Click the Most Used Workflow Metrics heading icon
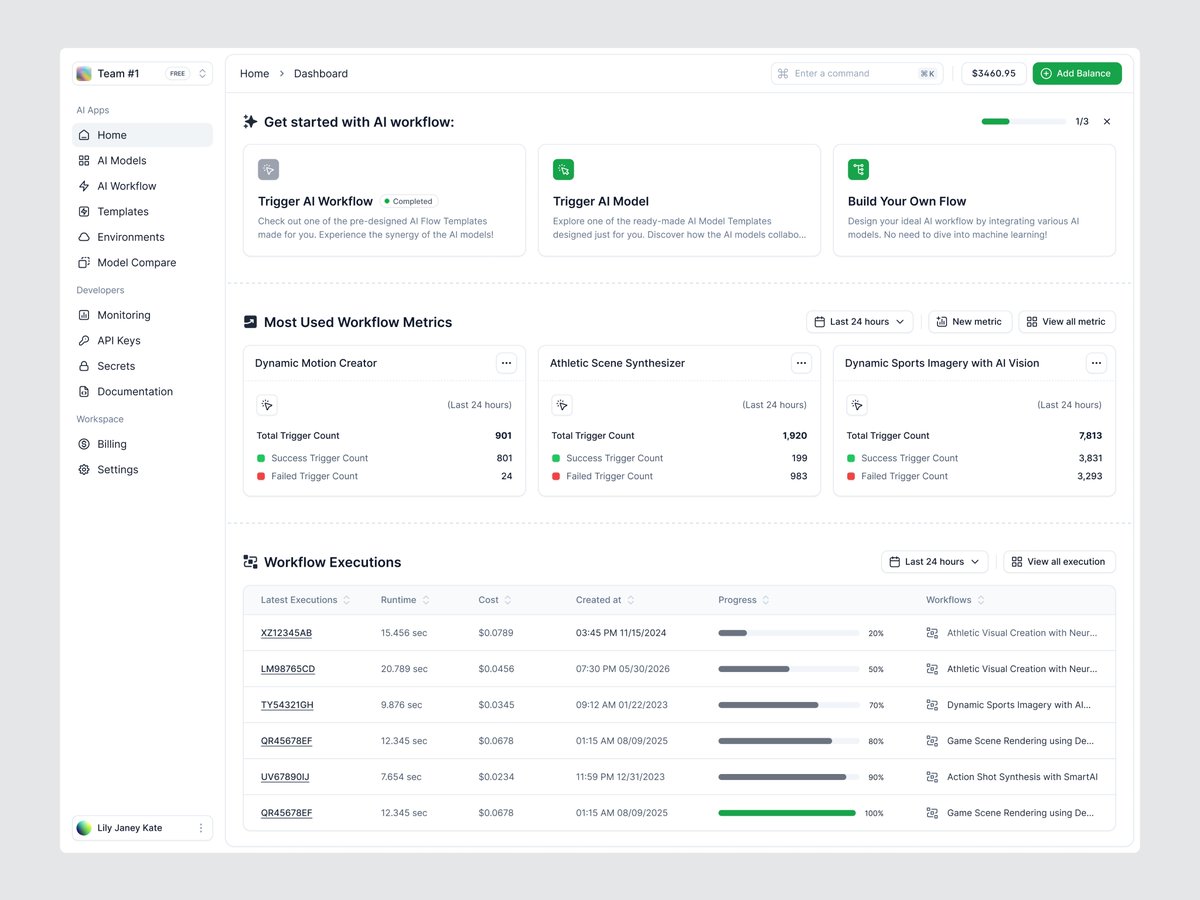 click(250, 322)
